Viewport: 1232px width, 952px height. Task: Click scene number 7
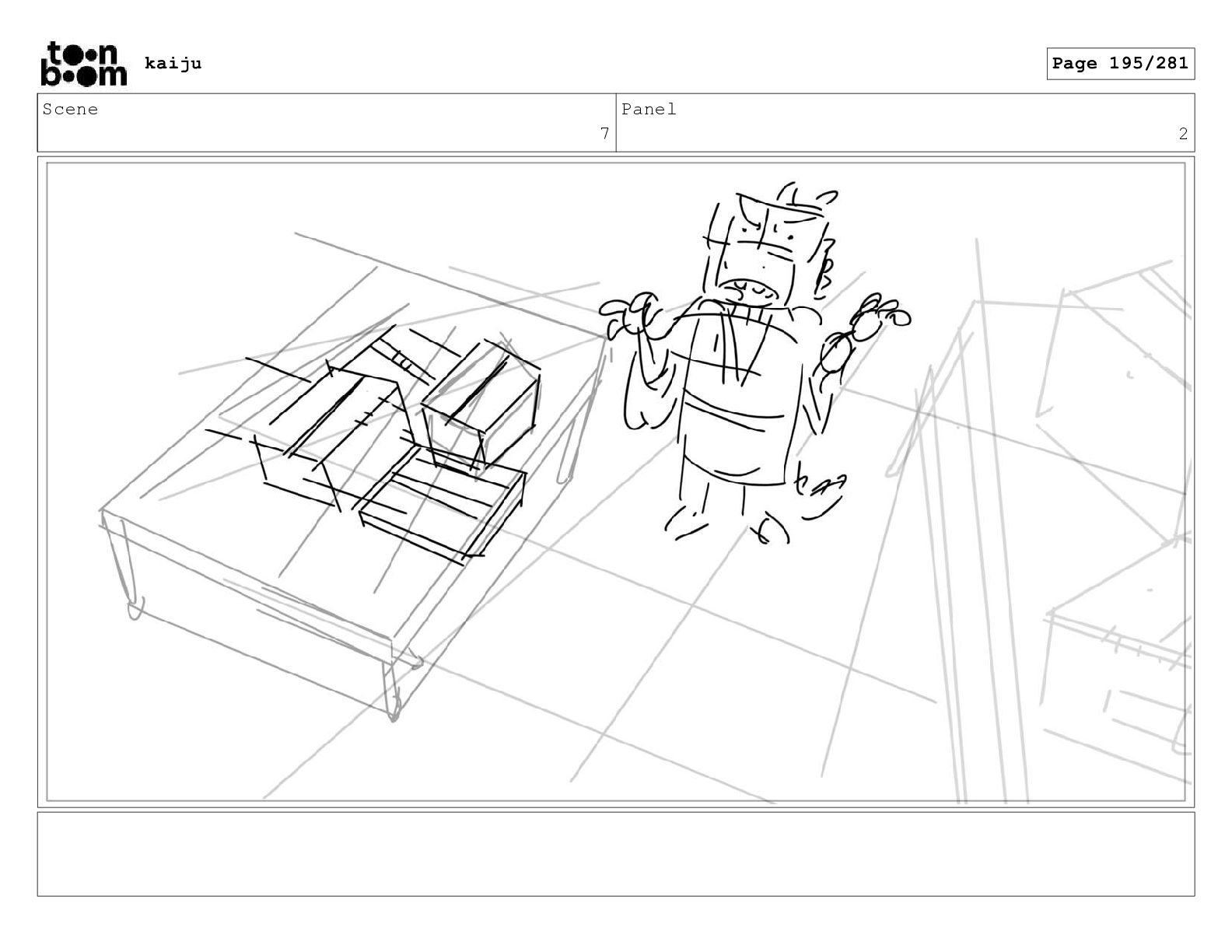click(604, 134)
